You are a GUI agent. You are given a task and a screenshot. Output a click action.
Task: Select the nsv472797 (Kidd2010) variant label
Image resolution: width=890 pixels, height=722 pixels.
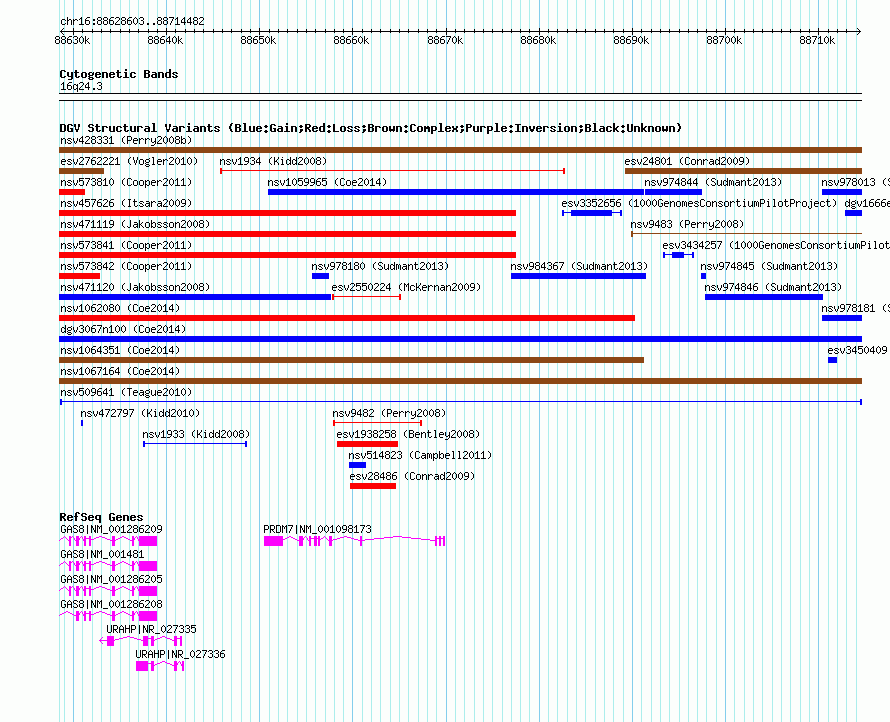pos(140,413)
